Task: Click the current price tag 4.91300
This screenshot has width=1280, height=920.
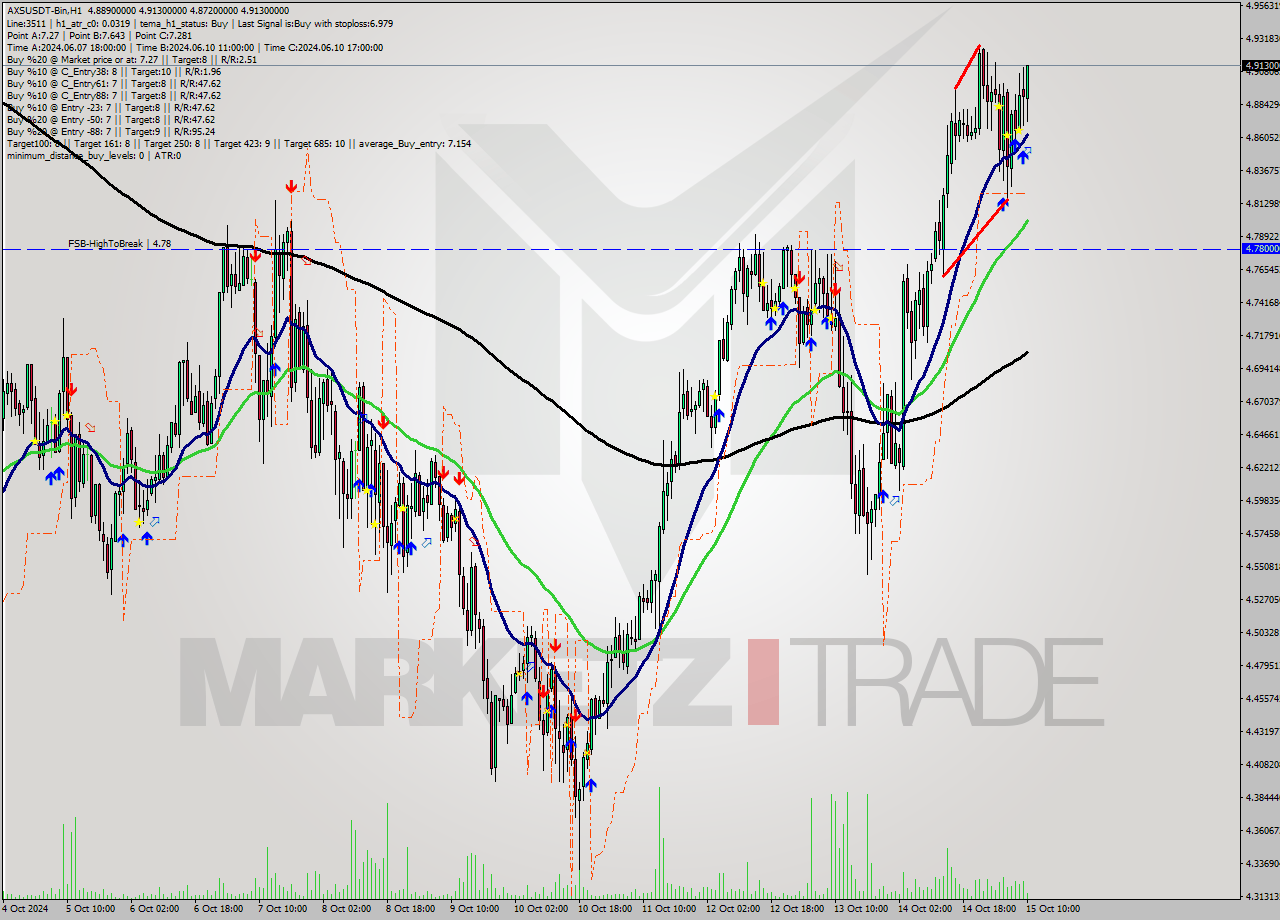Action: point(1261,66)
